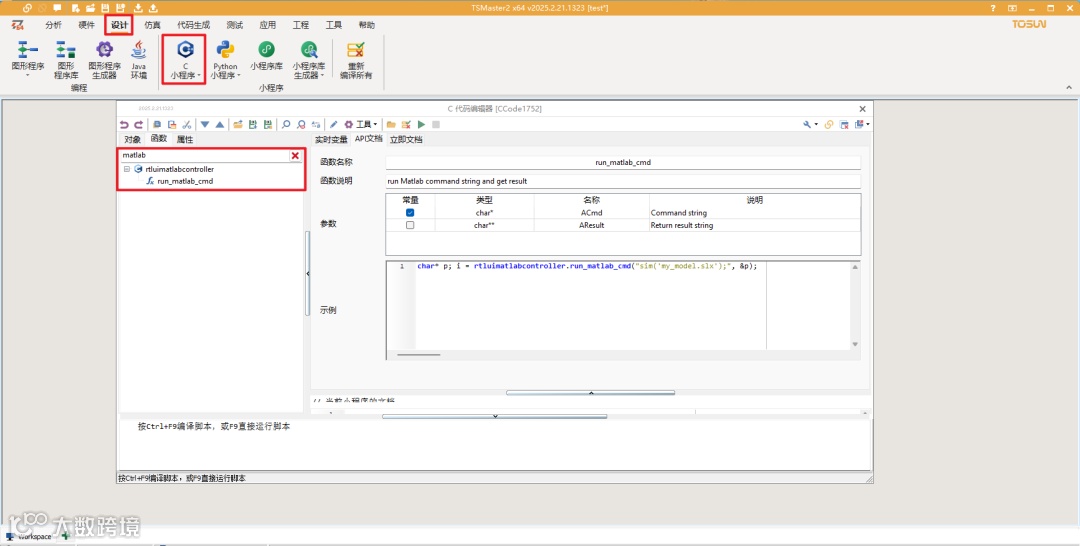Viewport: 1080px width, 546px height.
Task: Open the dropdown arrow beside the wrench icon
Action: pos(816,125)
